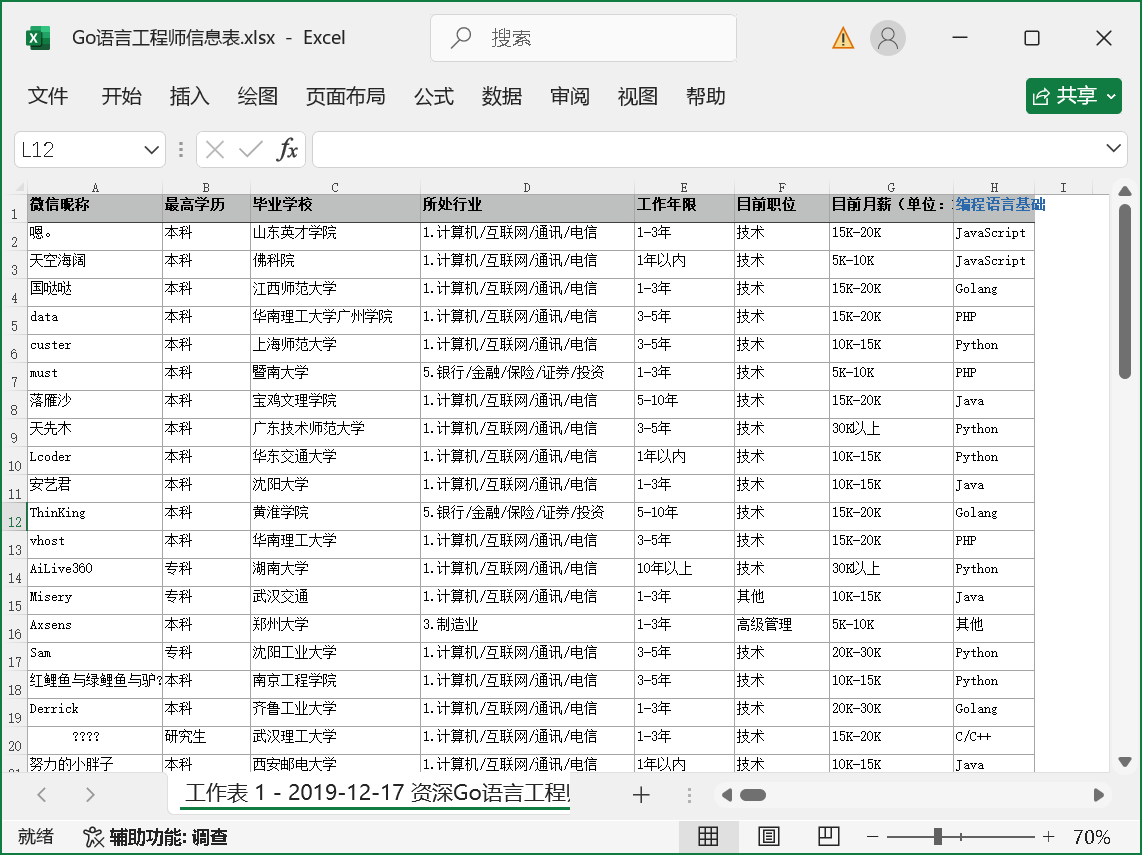Open the Name Box dropdown arrow
This screenshot has height=855, width=1142.
(x=153, y=149)
